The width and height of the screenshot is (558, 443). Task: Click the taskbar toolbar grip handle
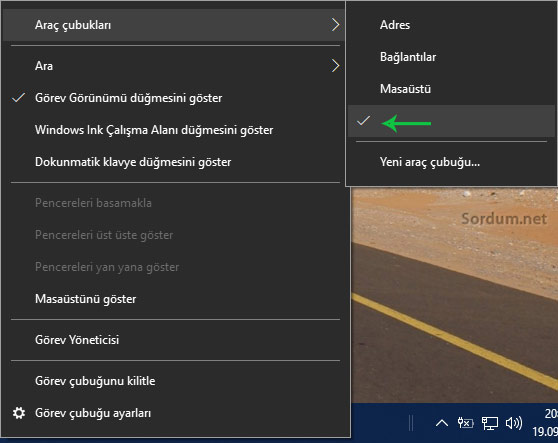coord(411,423)
